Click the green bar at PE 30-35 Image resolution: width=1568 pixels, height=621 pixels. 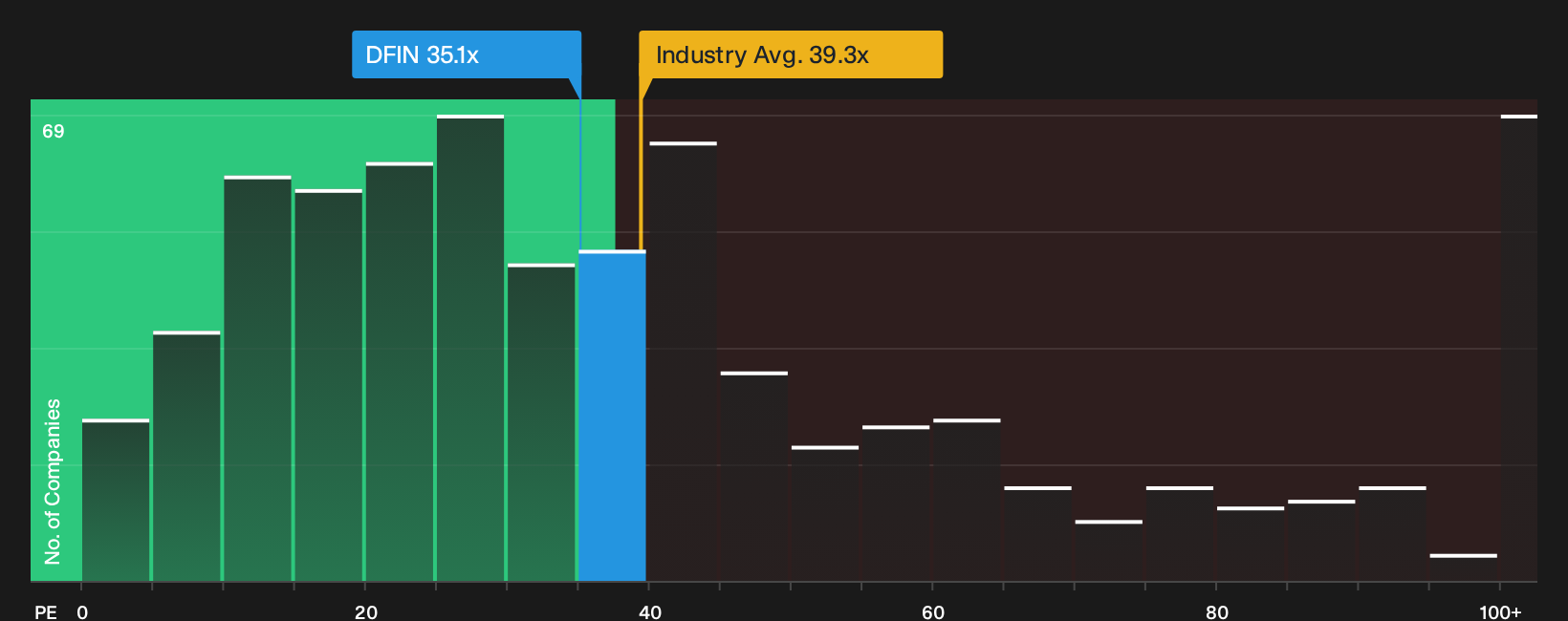point(541,422)
